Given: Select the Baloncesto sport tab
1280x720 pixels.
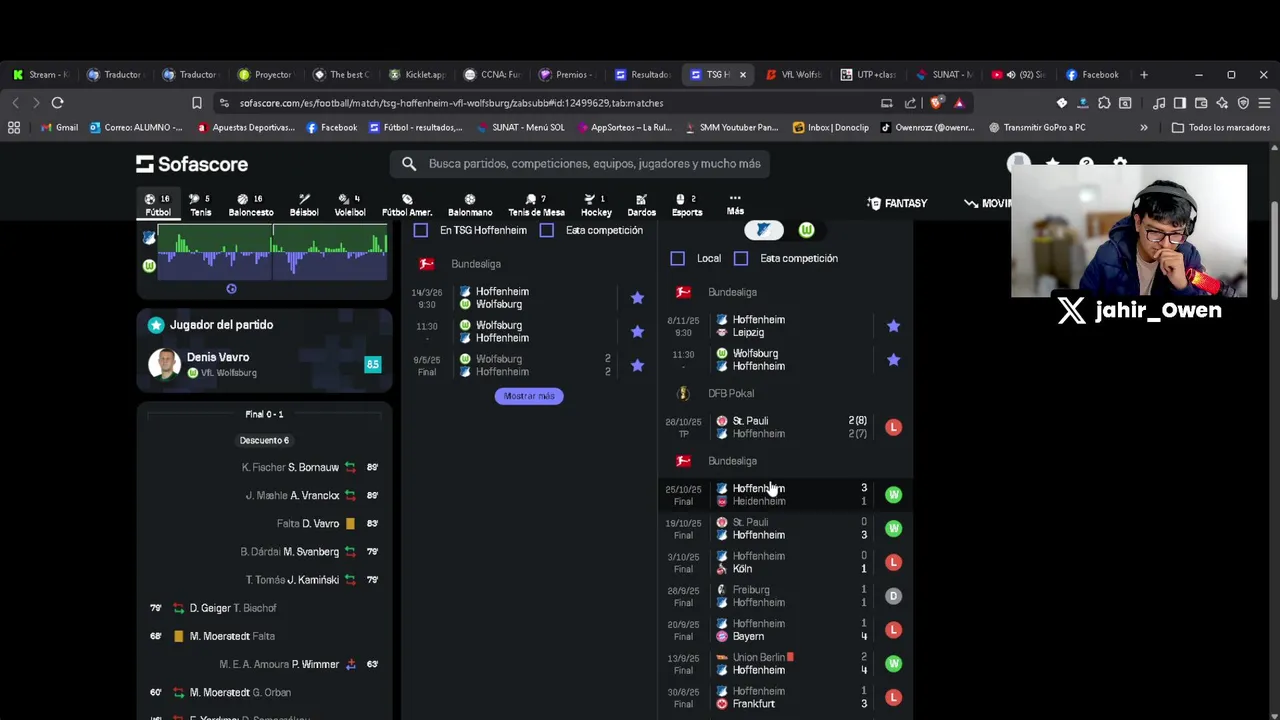Looking at the screenshot, I should click(251, 205).
